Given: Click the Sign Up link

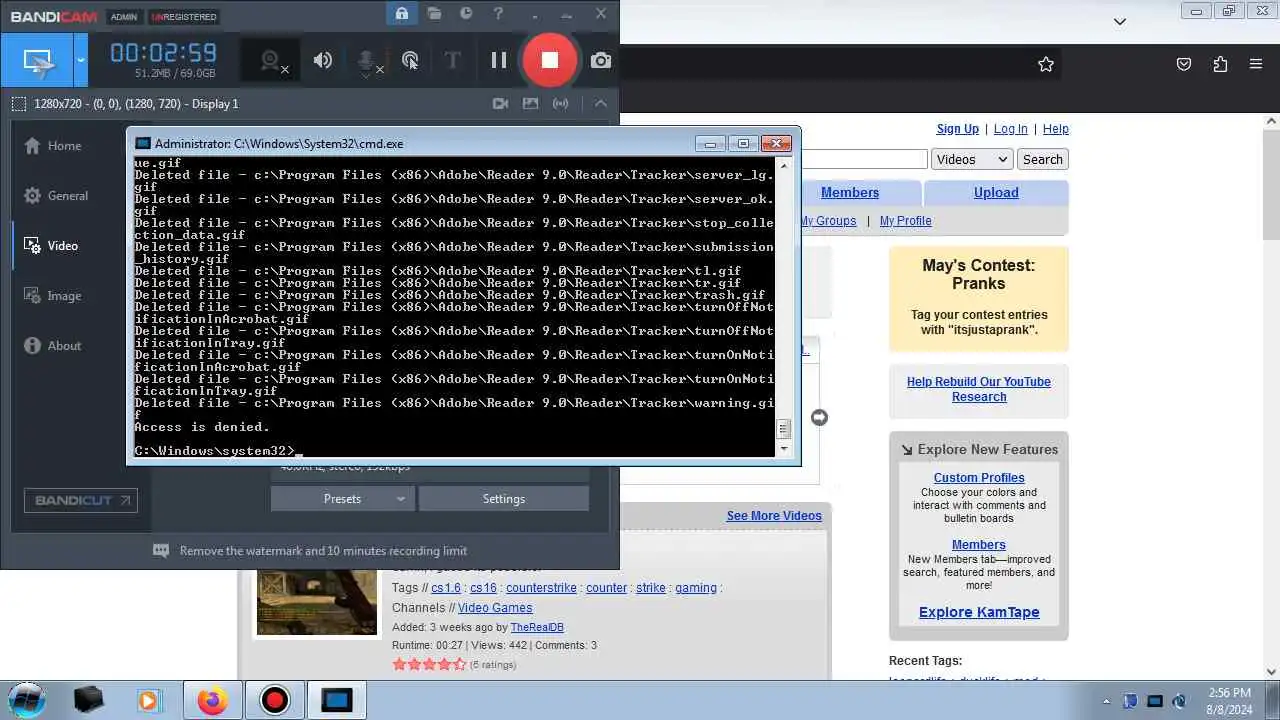Looking at the screenshot, I should 958,129.
